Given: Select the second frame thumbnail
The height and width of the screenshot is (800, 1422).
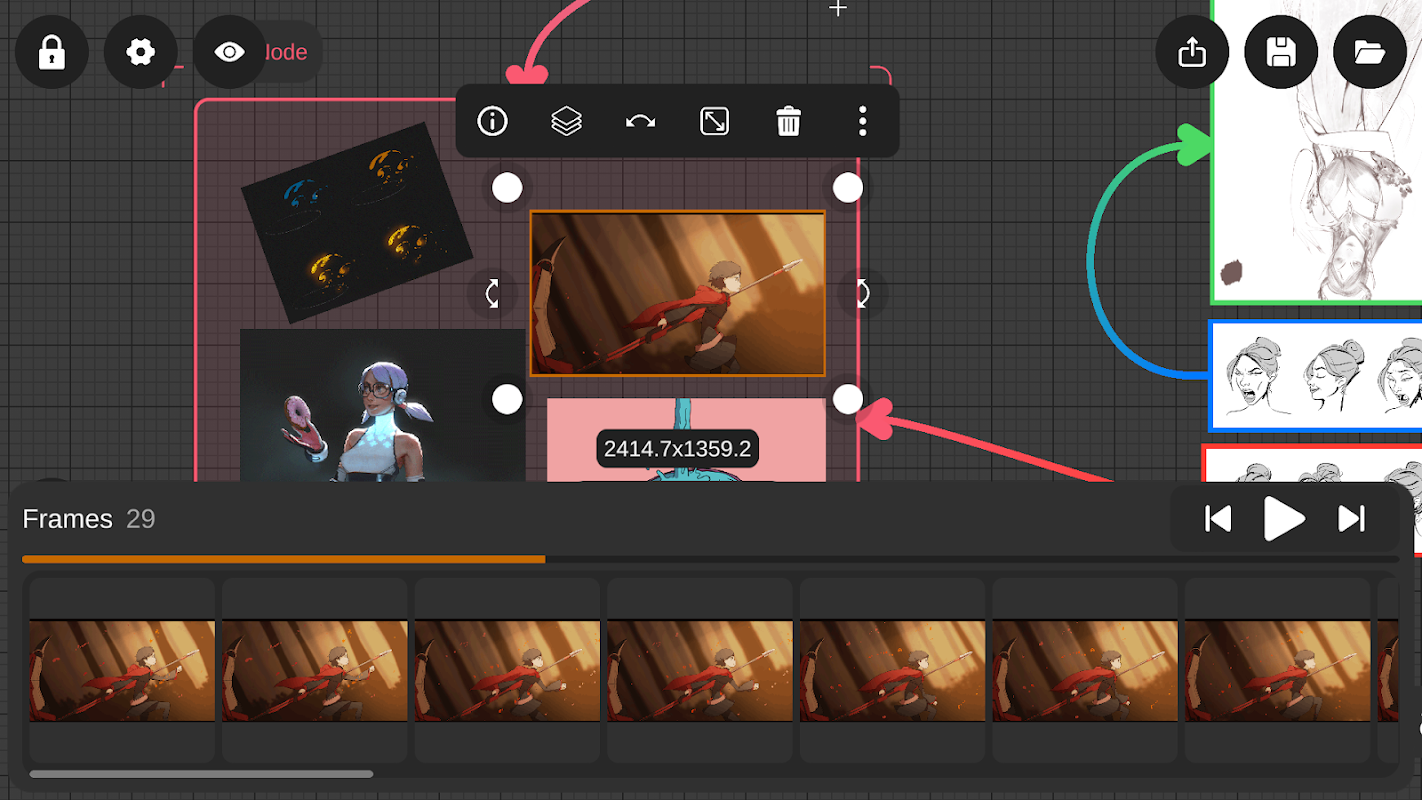Looking at the screenshot, I should point(315,670).
